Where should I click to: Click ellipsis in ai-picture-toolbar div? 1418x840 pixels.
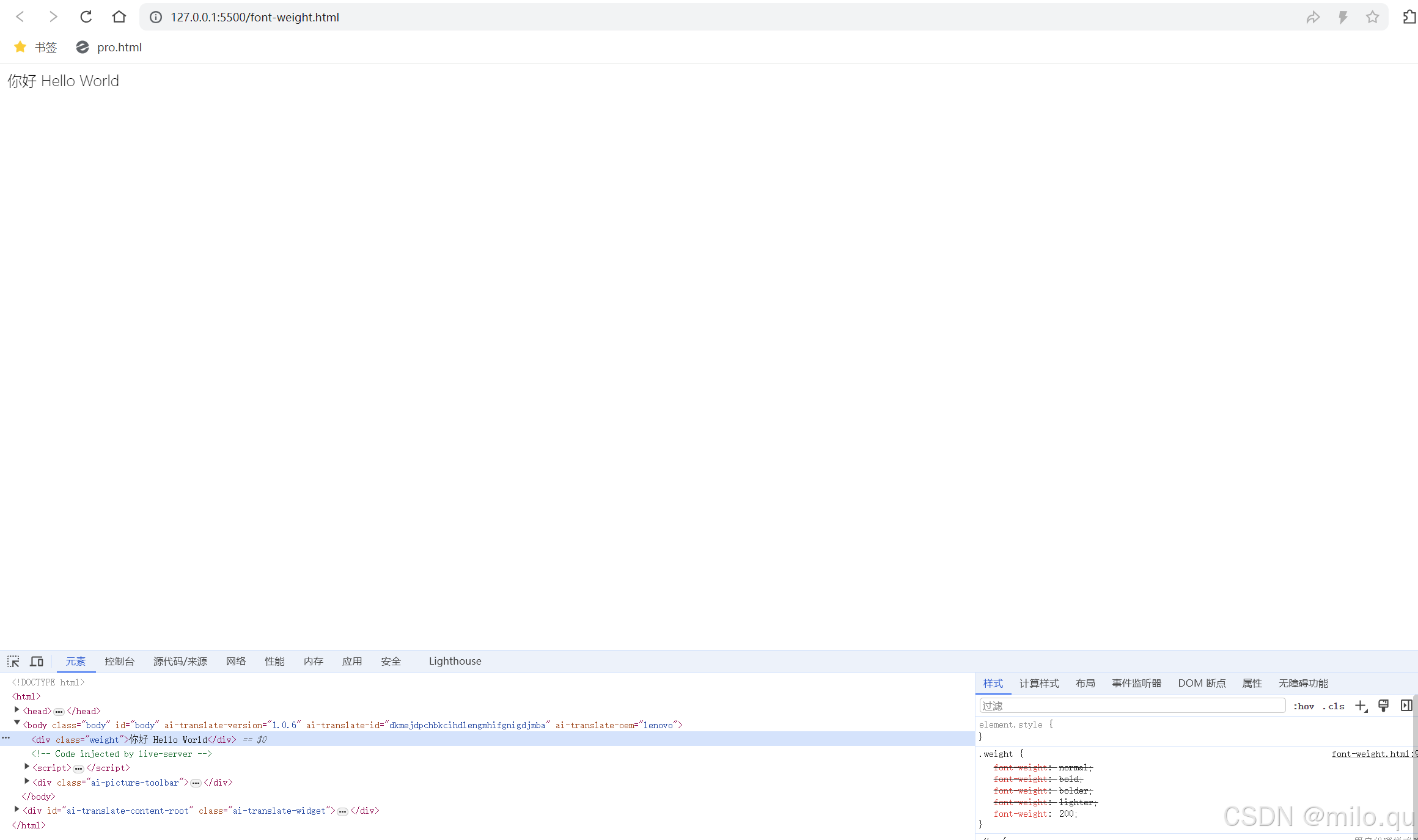[196, 783]
